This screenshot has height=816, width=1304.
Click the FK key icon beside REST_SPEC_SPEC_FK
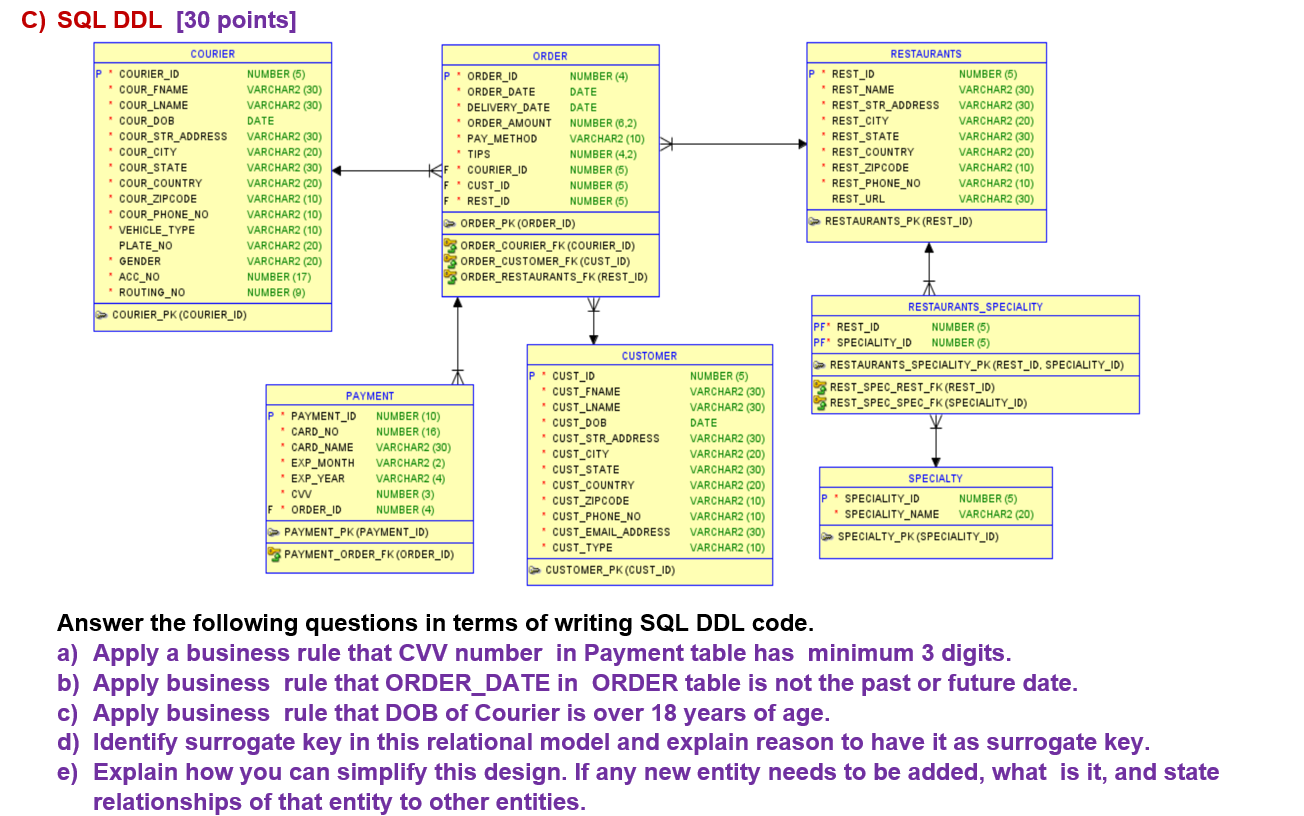click(821, 403)
